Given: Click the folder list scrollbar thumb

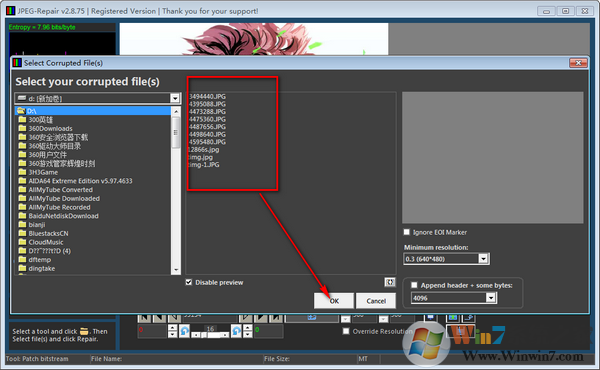Looking at the screenshot, I should (x=176, y=132).
